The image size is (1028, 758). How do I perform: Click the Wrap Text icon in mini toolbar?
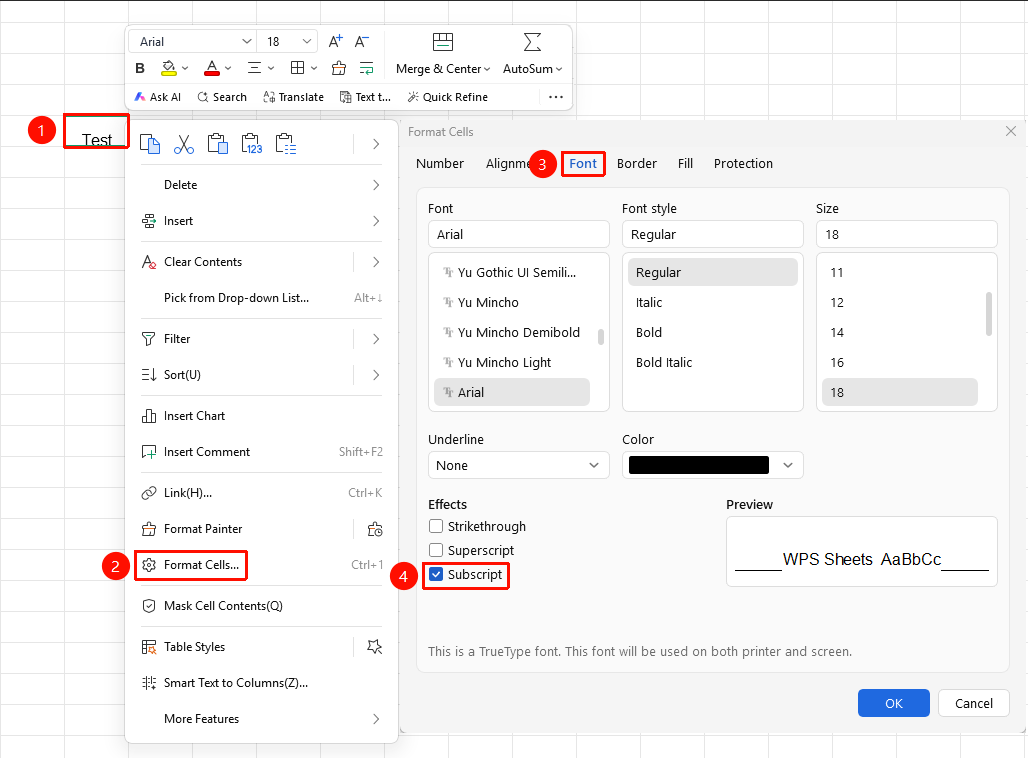366,68
